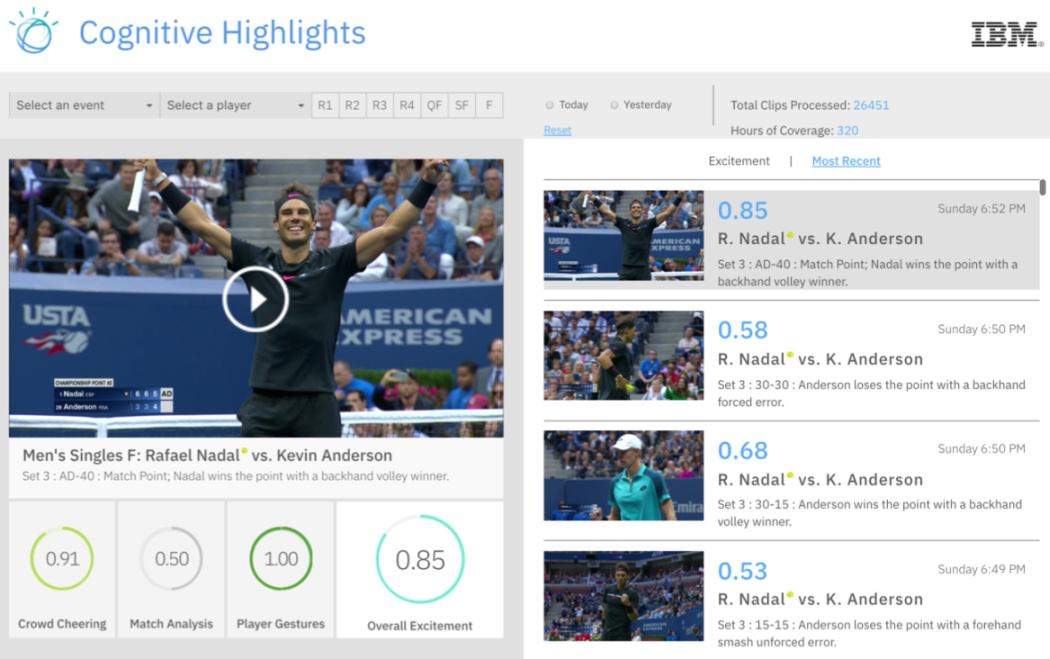Image resolution: width=1050 pixels, height=659 pixels.
Task: Sort clips by Excitement
Action: (x=739, y=161)
